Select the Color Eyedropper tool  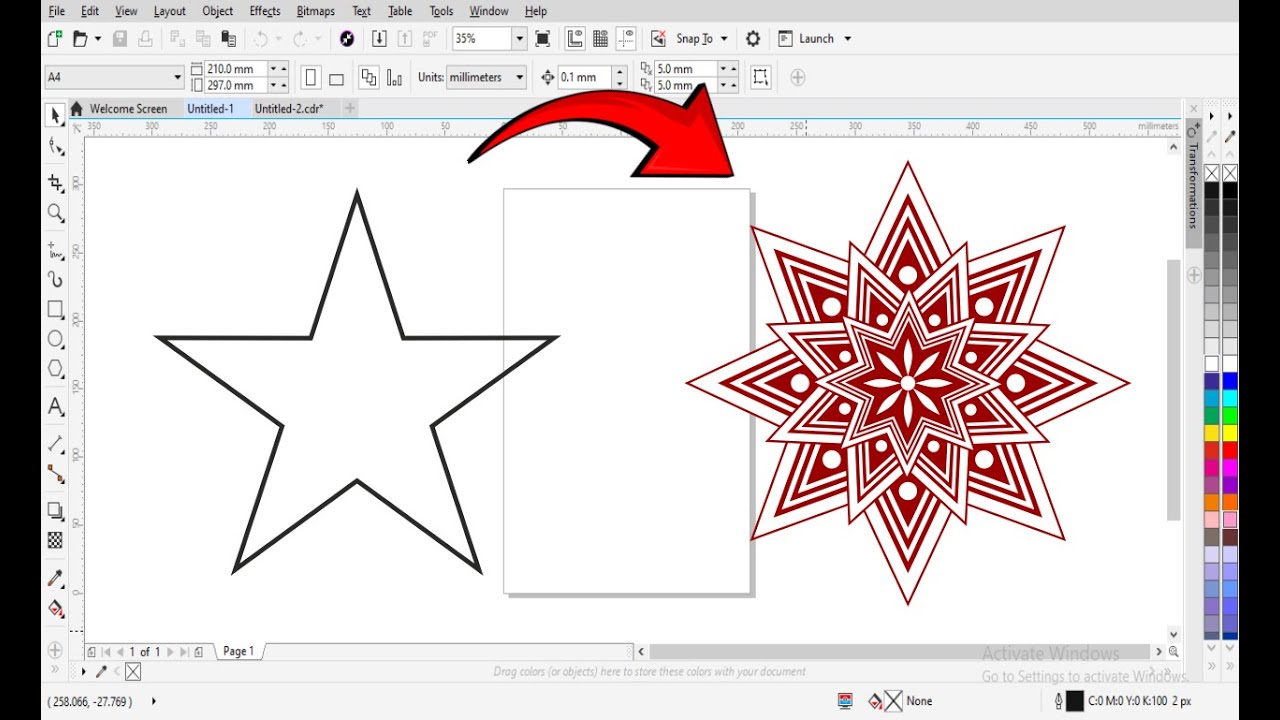click(x=56, y=578)
